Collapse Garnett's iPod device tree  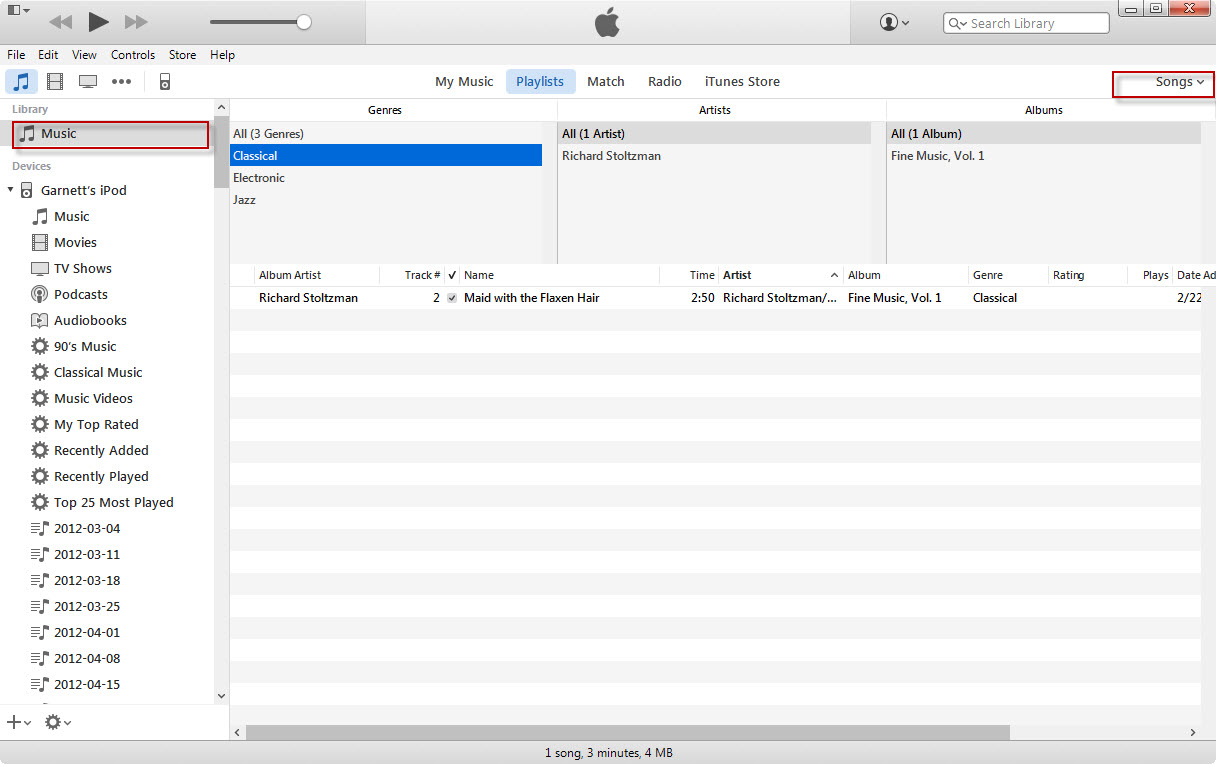[10, 190]
